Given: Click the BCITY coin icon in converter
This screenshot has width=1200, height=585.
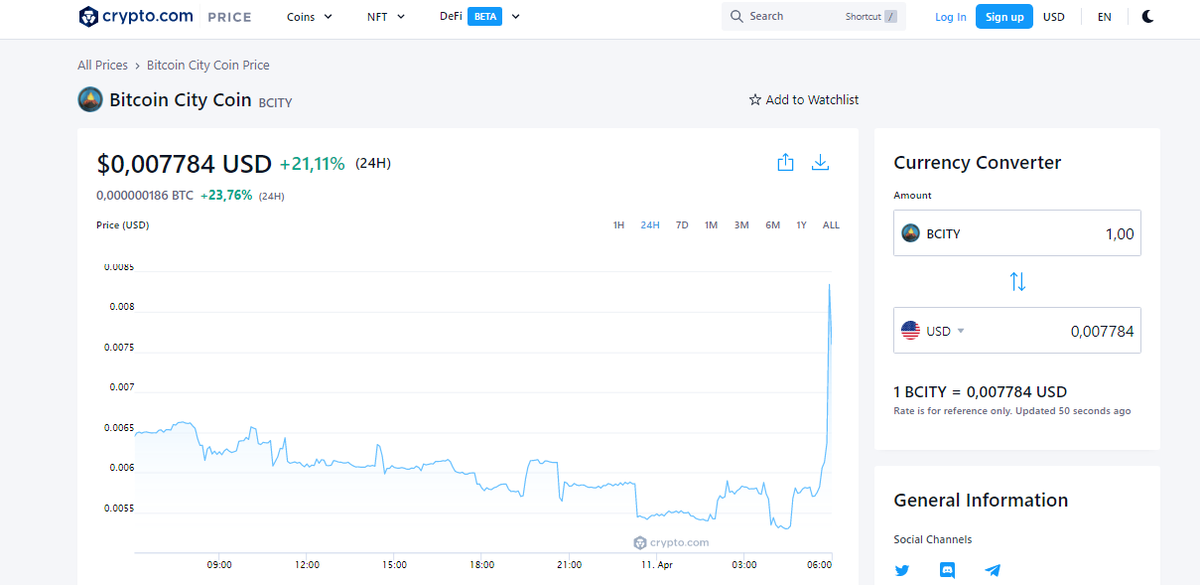Looking at the screenshot, I should click(x=910, y=233).
